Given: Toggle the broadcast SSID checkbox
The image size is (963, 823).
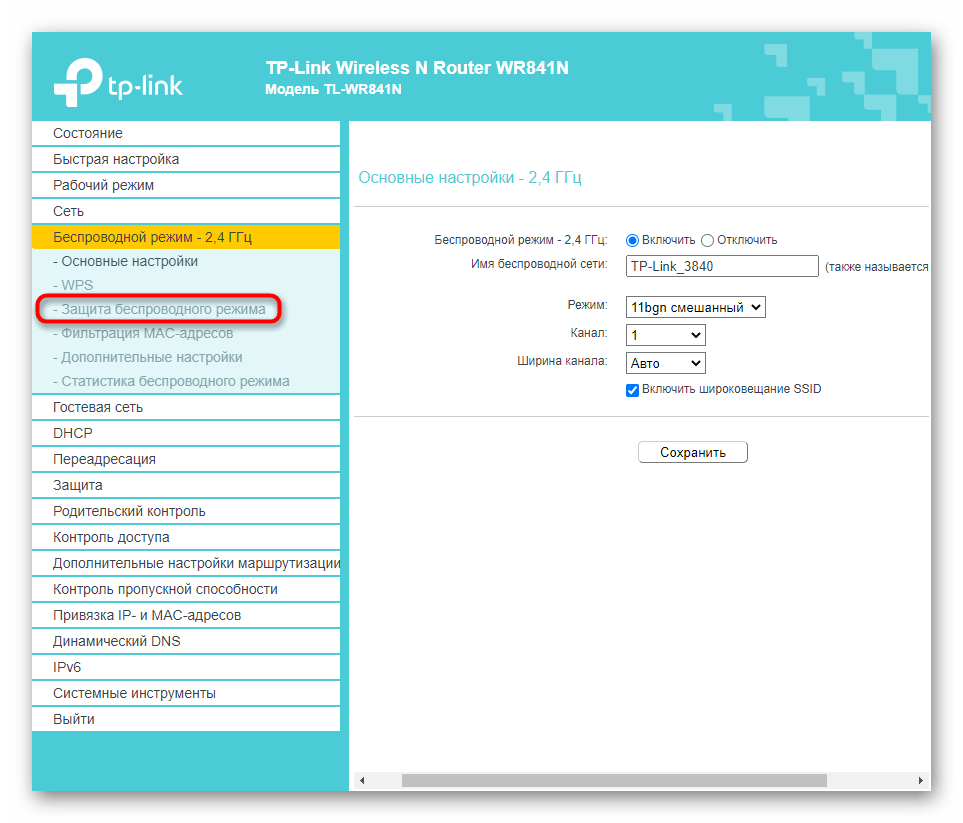Looking at the screenshot, I should click(632, 389).
